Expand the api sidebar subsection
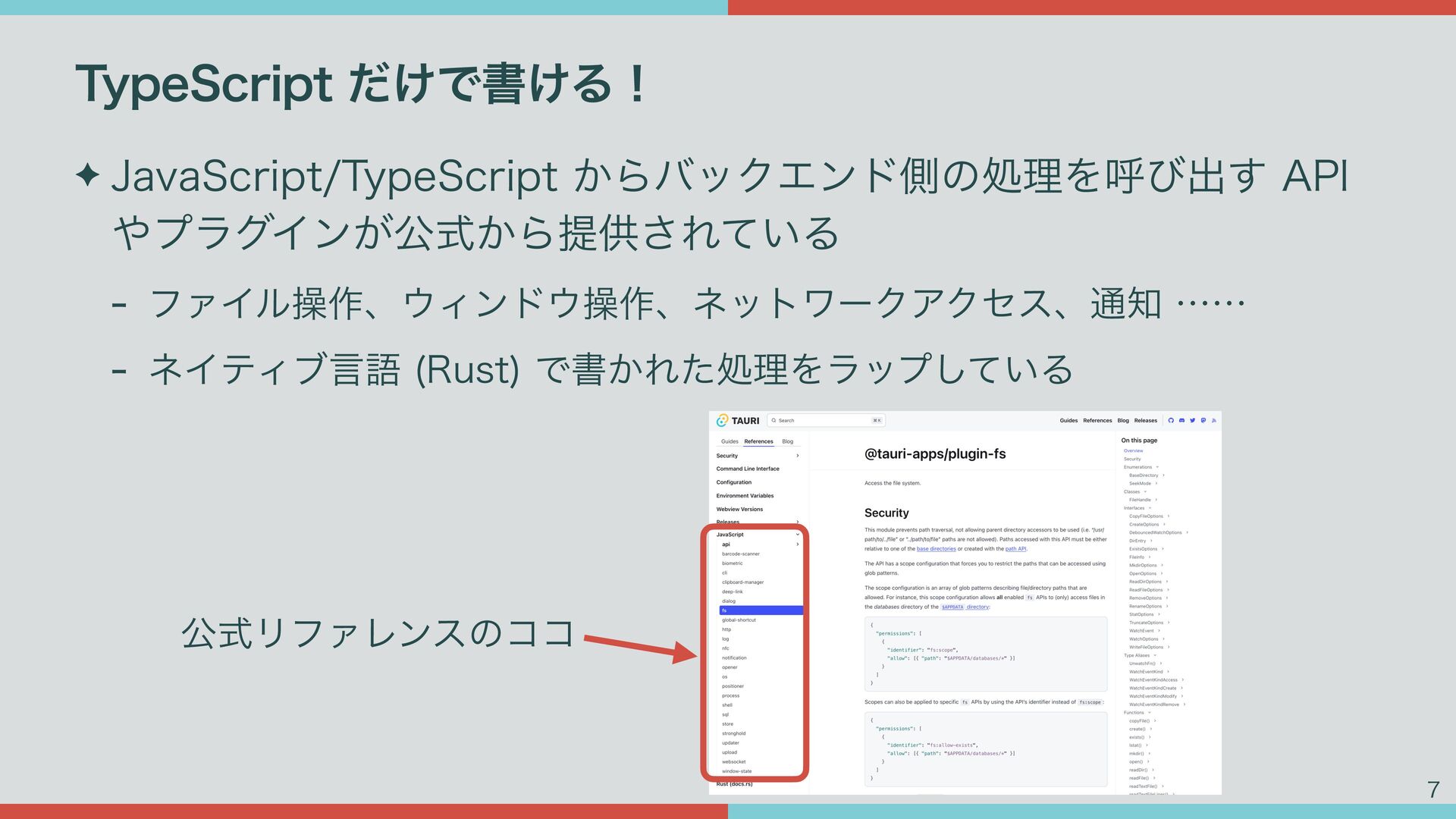 click(797, 544)
